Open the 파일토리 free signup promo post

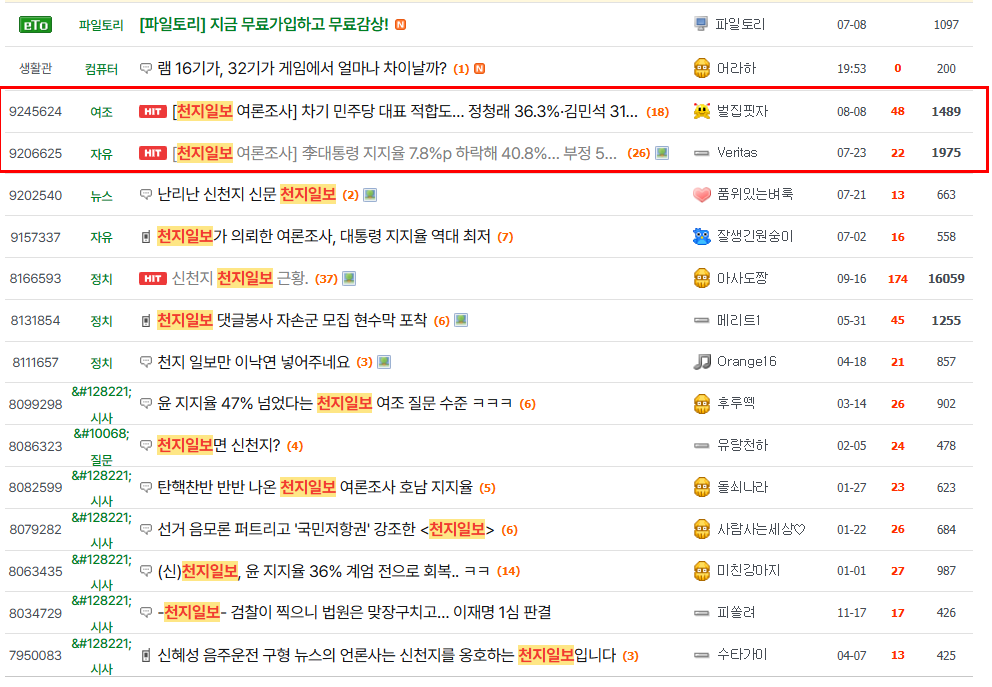tap(264, 25)
